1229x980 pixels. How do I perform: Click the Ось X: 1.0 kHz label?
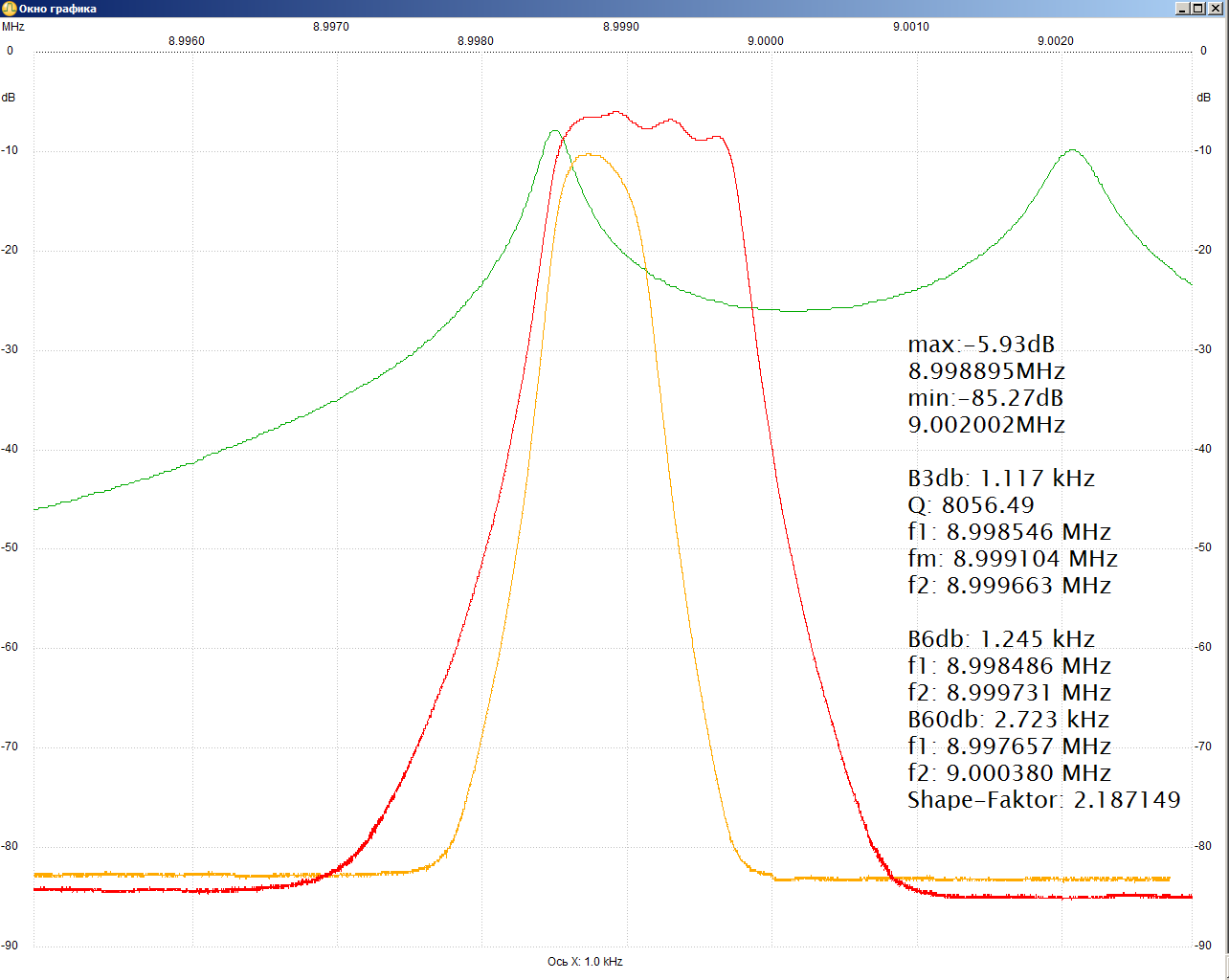(x=585, y=962)
